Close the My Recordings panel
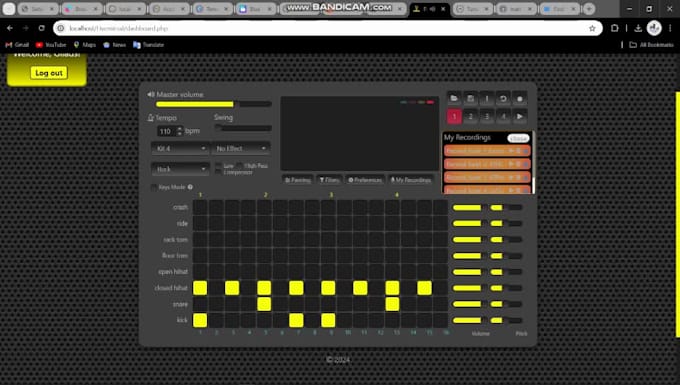 [x=518, y=138]
